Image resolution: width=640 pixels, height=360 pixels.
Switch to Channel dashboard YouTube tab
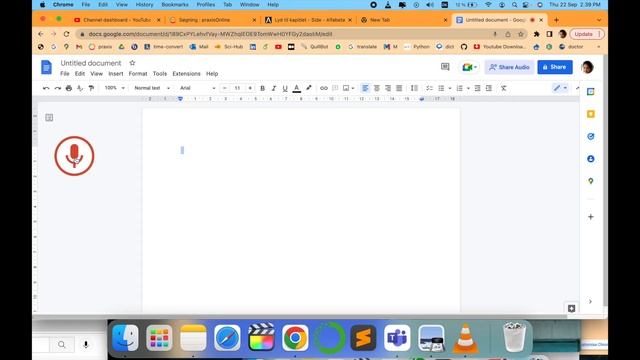coord(116,20)
